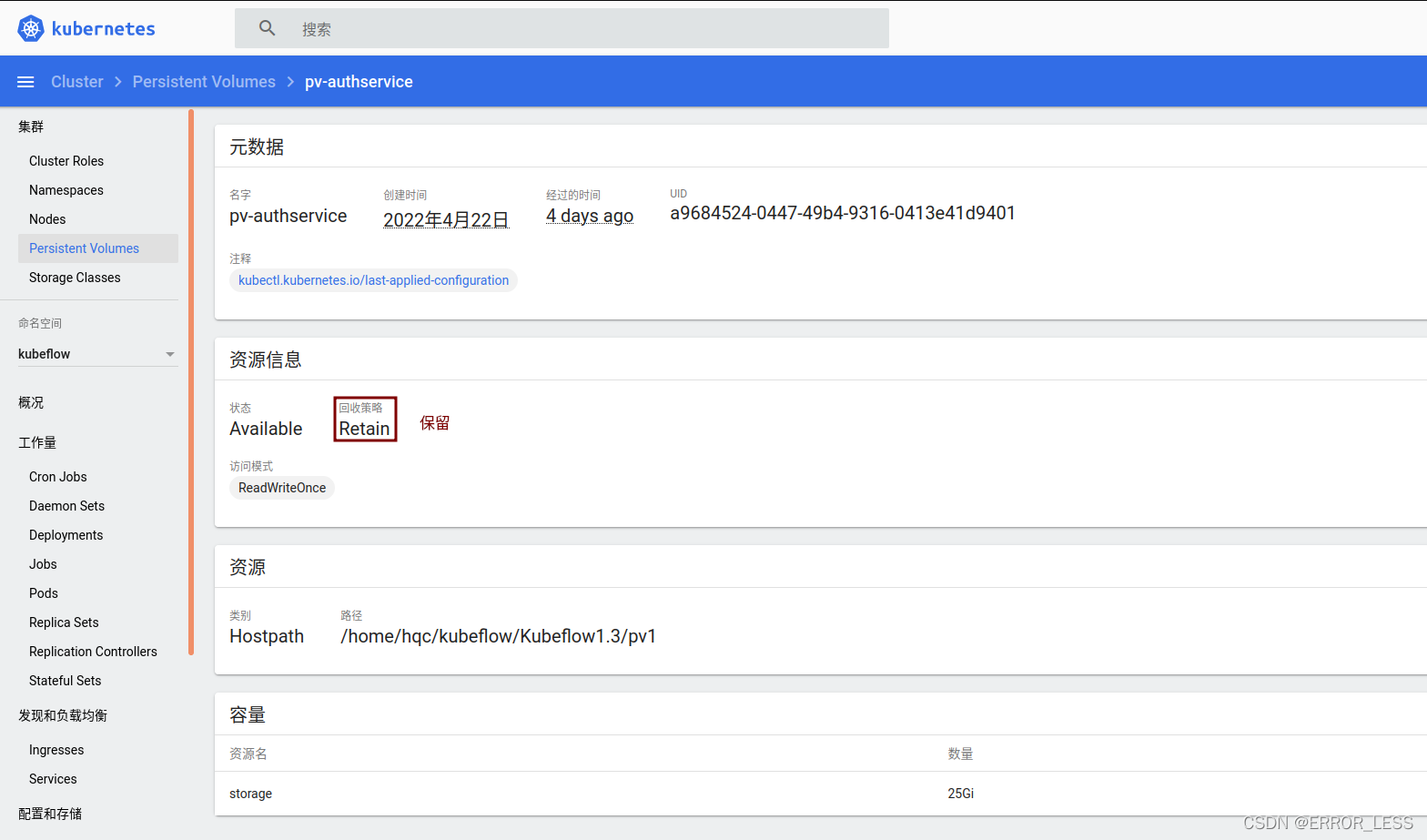Open Ingresses in sidebar
Screen dimensions: 1427x840
[x=56, y=750]
